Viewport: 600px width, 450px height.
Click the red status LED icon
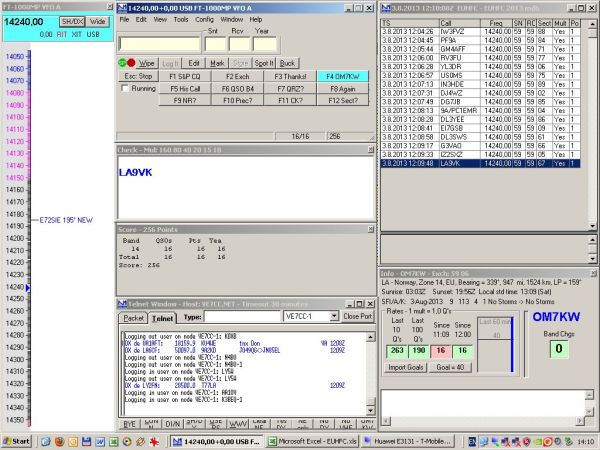(x=132, y=61)
